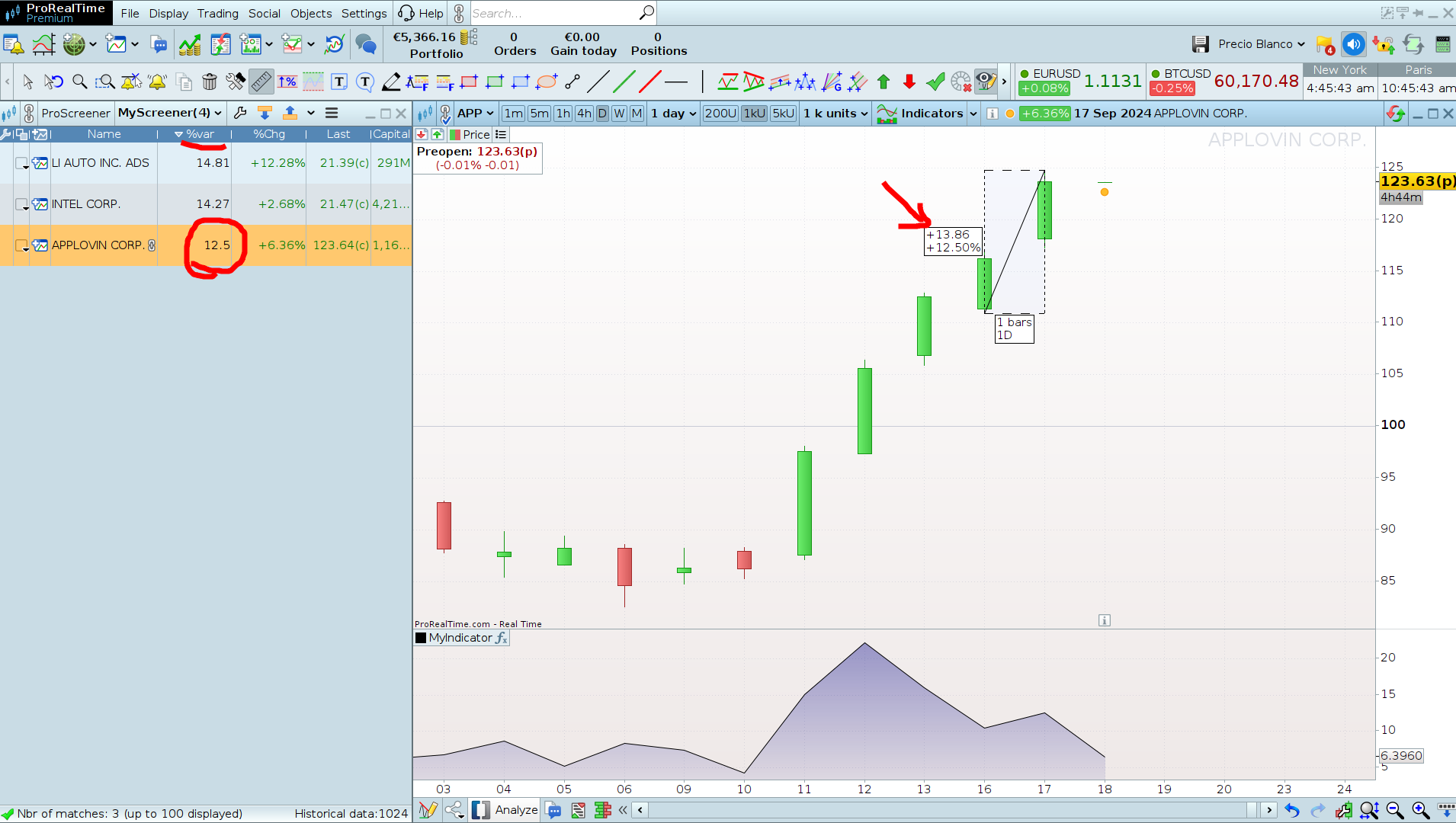Open the APP ticker dropdown

click(476, 114)
